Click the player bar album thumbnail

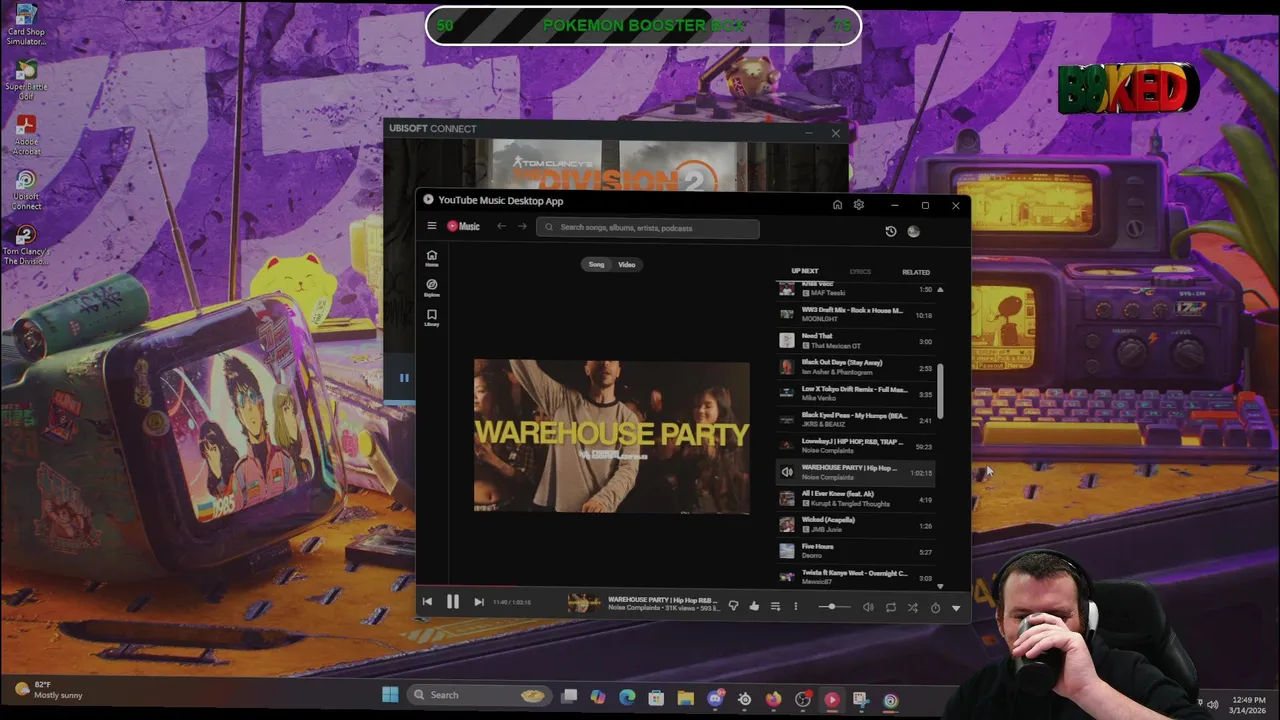coord(584,603)
